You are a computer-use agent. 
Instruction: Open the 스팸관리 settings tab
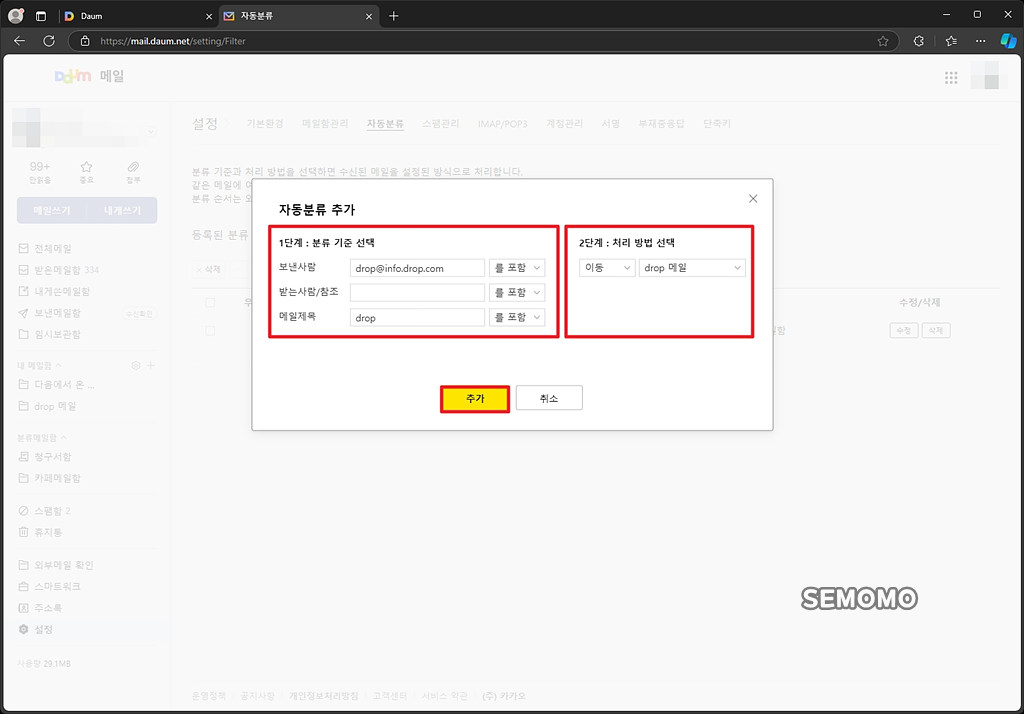point(441,123)
